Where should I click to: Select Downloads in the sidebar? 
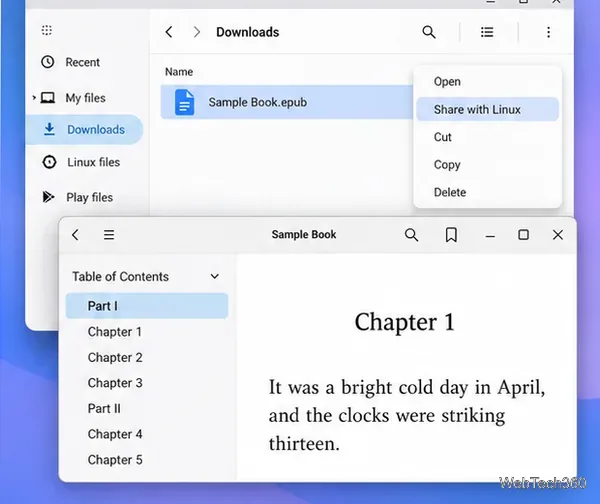tap(84, 130)
